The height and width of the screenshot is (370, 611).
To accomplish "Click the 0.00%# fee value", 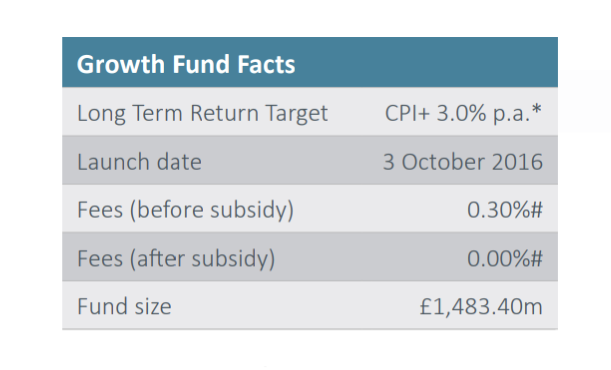I will click(x=505, y=259).
